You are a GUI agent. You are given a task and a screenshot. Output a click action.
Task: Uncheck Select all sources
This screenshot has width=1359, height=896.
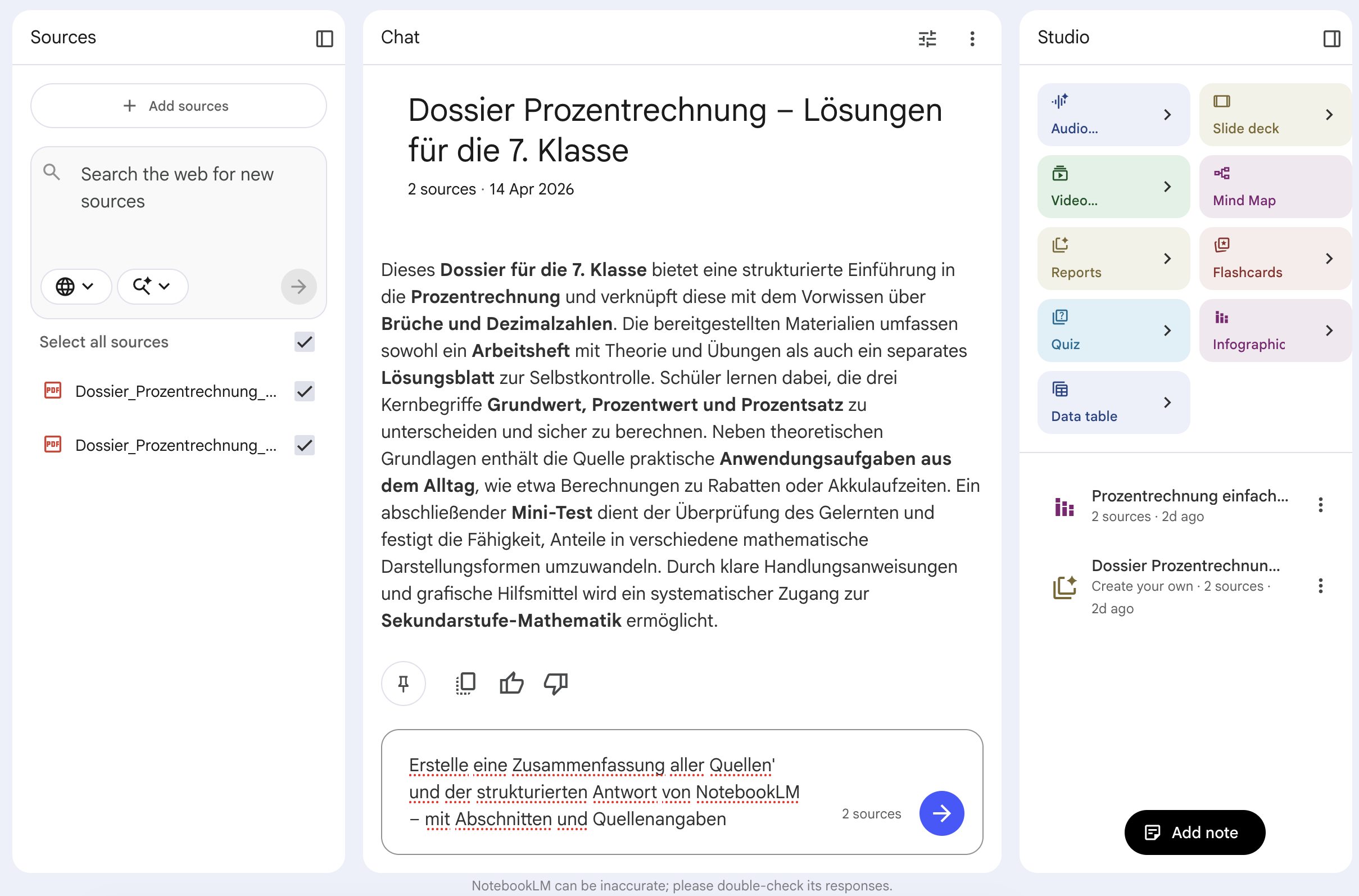[304, 342]
